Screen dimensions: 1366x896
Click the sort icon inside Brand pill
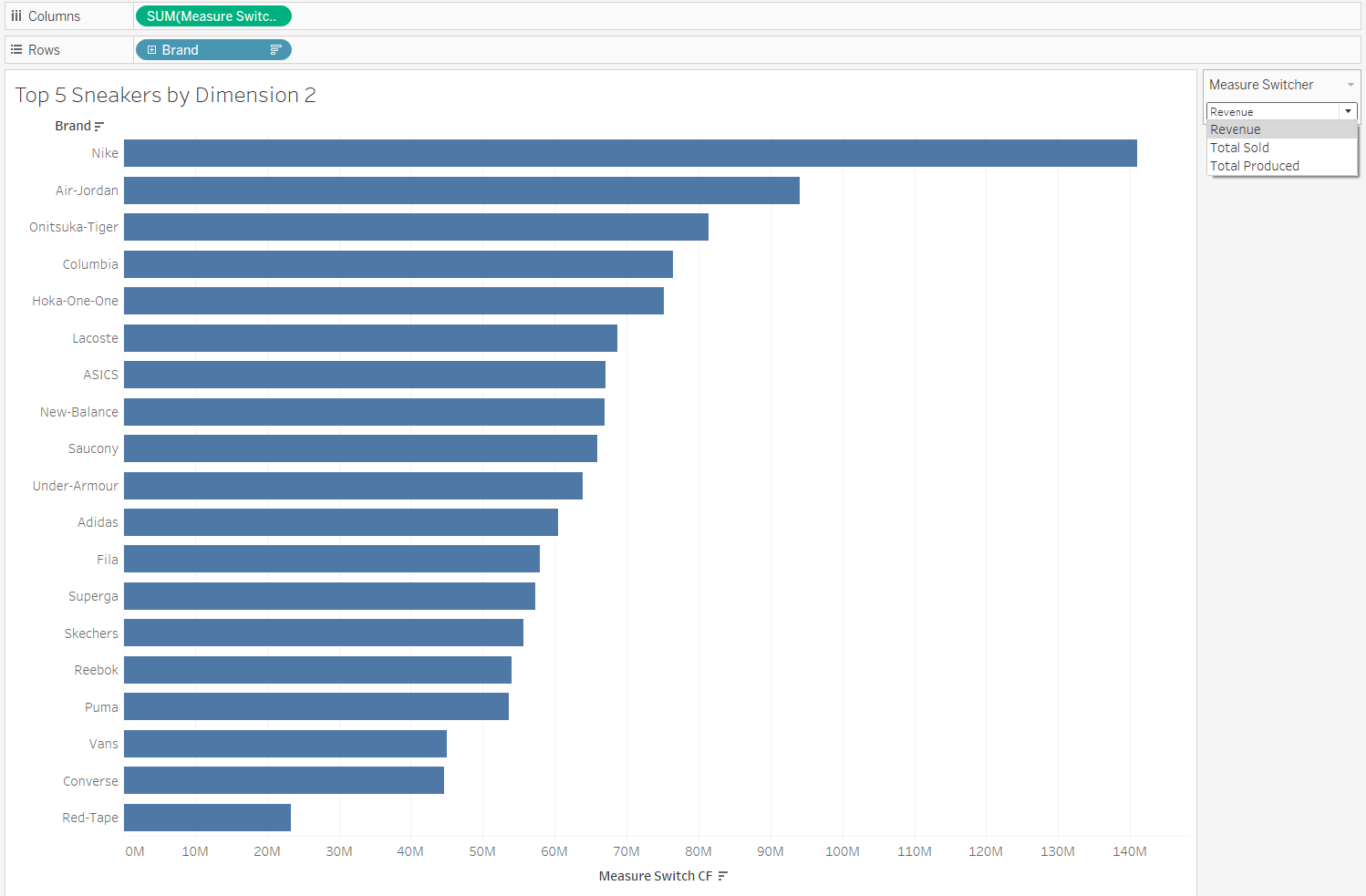(x=275, y=50)
